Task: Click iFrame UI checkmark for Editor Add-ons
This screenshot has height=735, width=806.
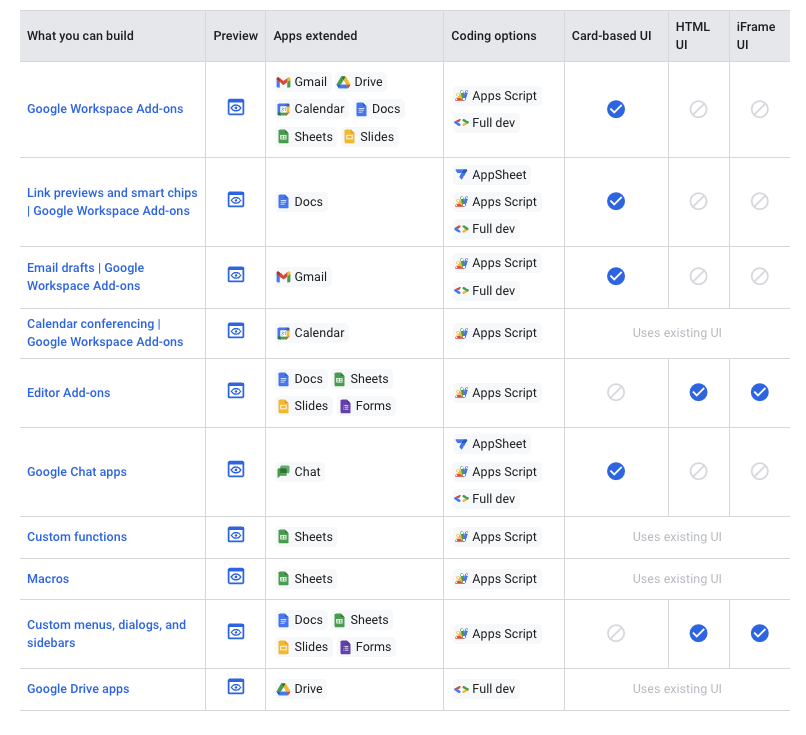Action: 759,393
